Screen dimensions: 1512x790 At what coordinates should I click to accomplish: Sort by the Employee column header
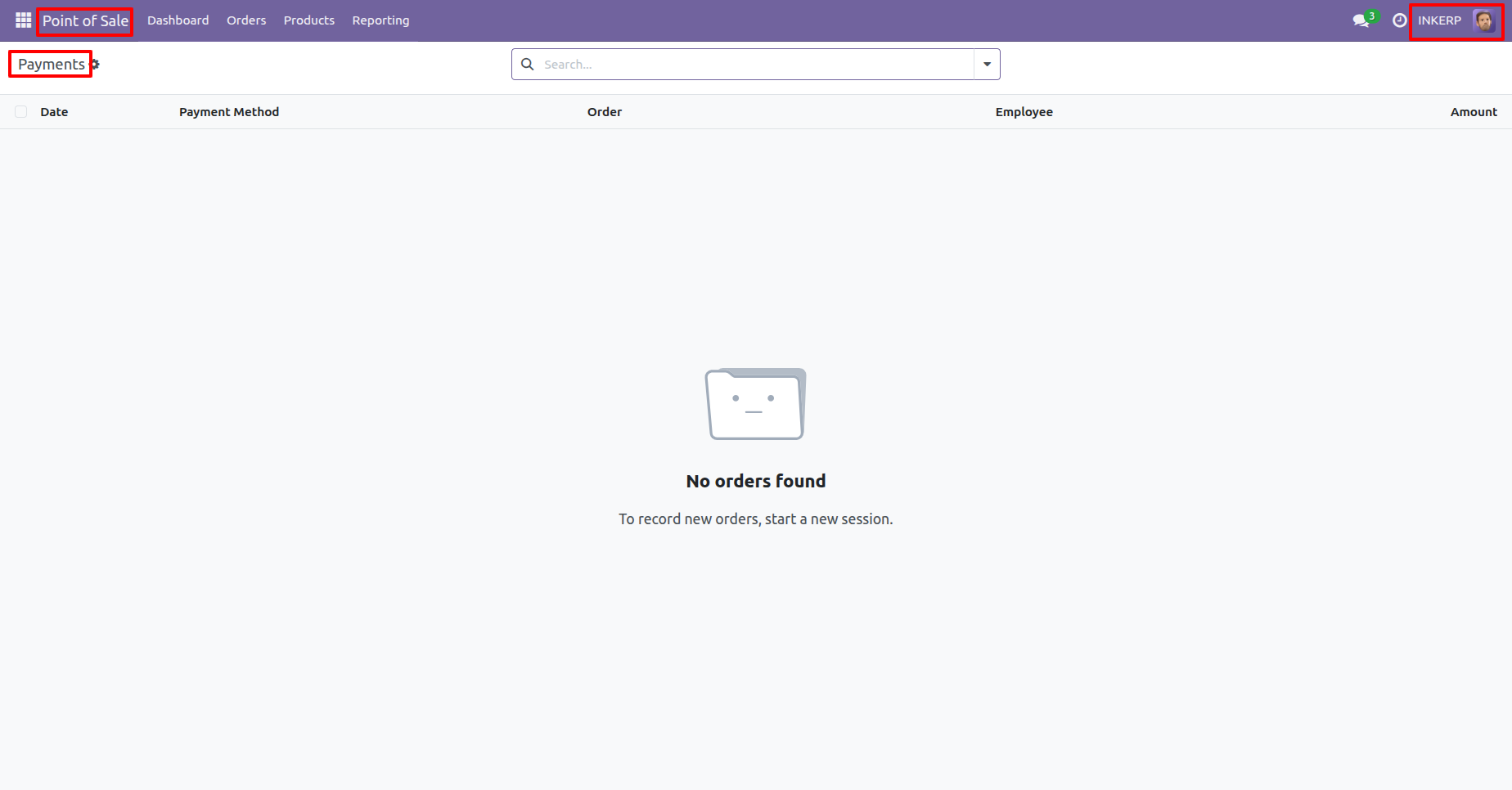click(x=1024, y=112)
